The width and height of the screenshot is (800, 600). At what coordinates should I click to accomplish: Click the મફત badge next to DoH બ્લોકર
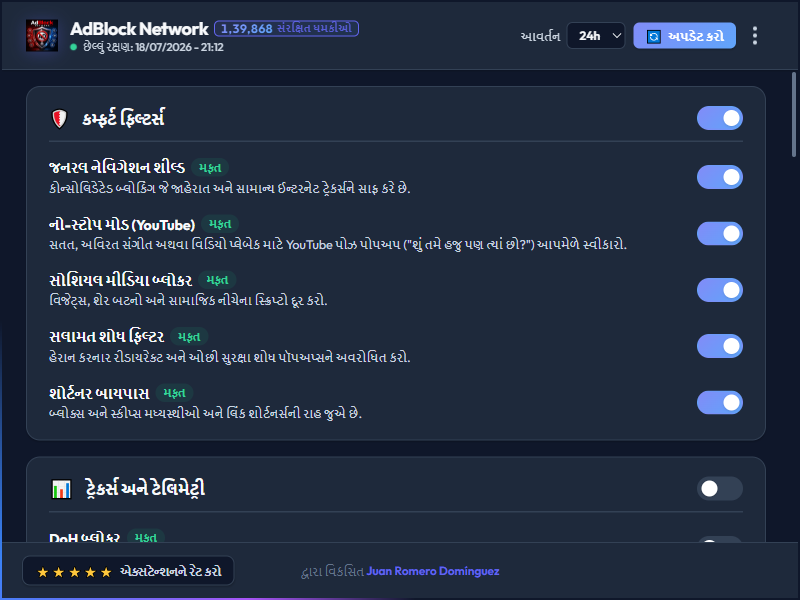(145, 537)
